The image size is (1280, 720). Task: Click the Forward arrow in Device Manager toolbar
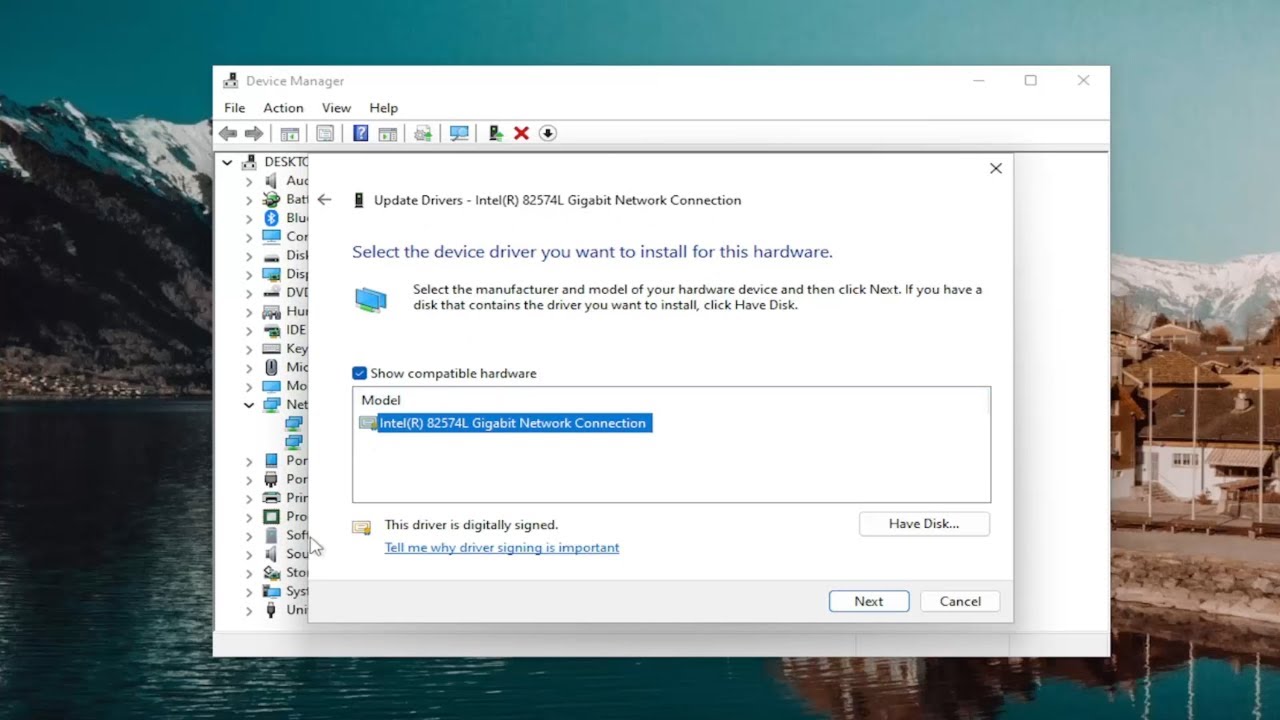click(254, 133)
